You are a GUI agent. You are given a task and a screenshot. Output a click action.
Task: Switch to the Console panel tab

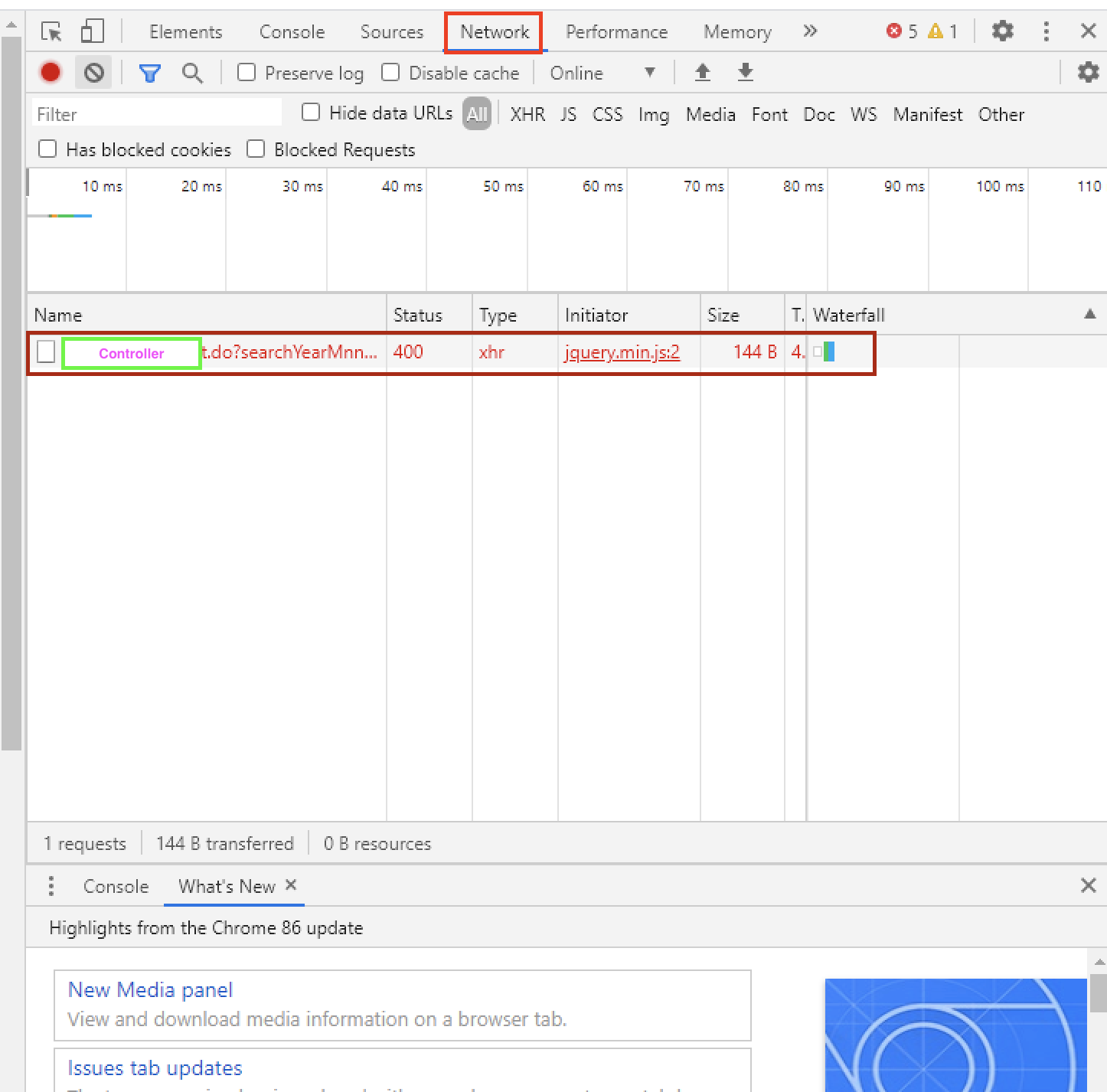[292, 32]
